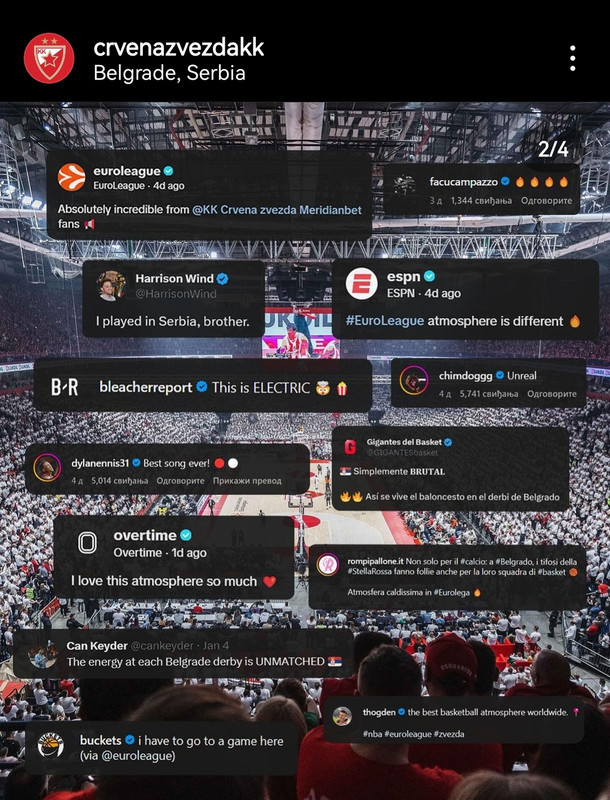Click the chimdoggg profile picture
This screenshot has width=610, height=800.
[414, 380]
